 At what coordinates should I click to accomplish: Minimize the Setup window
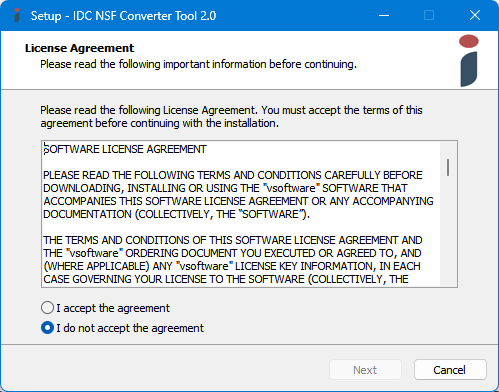384,15
